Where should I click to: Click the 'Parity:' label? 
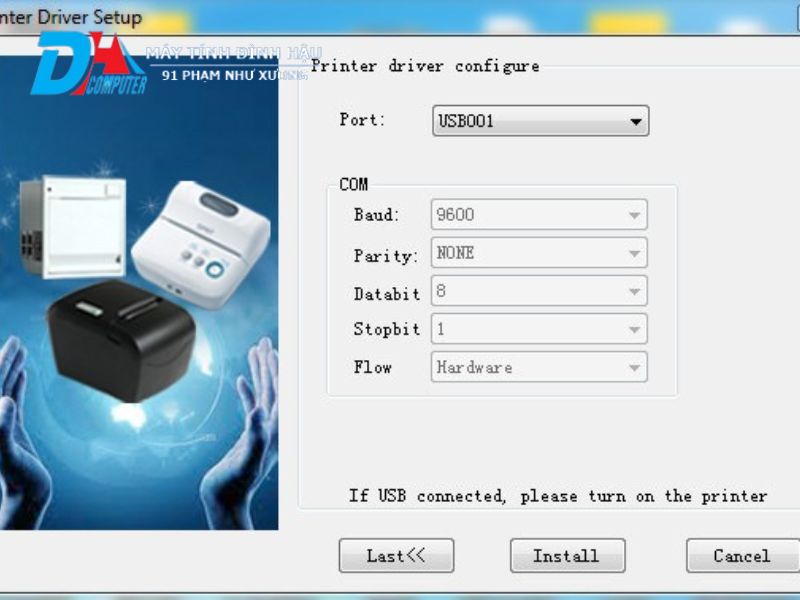pyautogui.click(x=386, y=255)
